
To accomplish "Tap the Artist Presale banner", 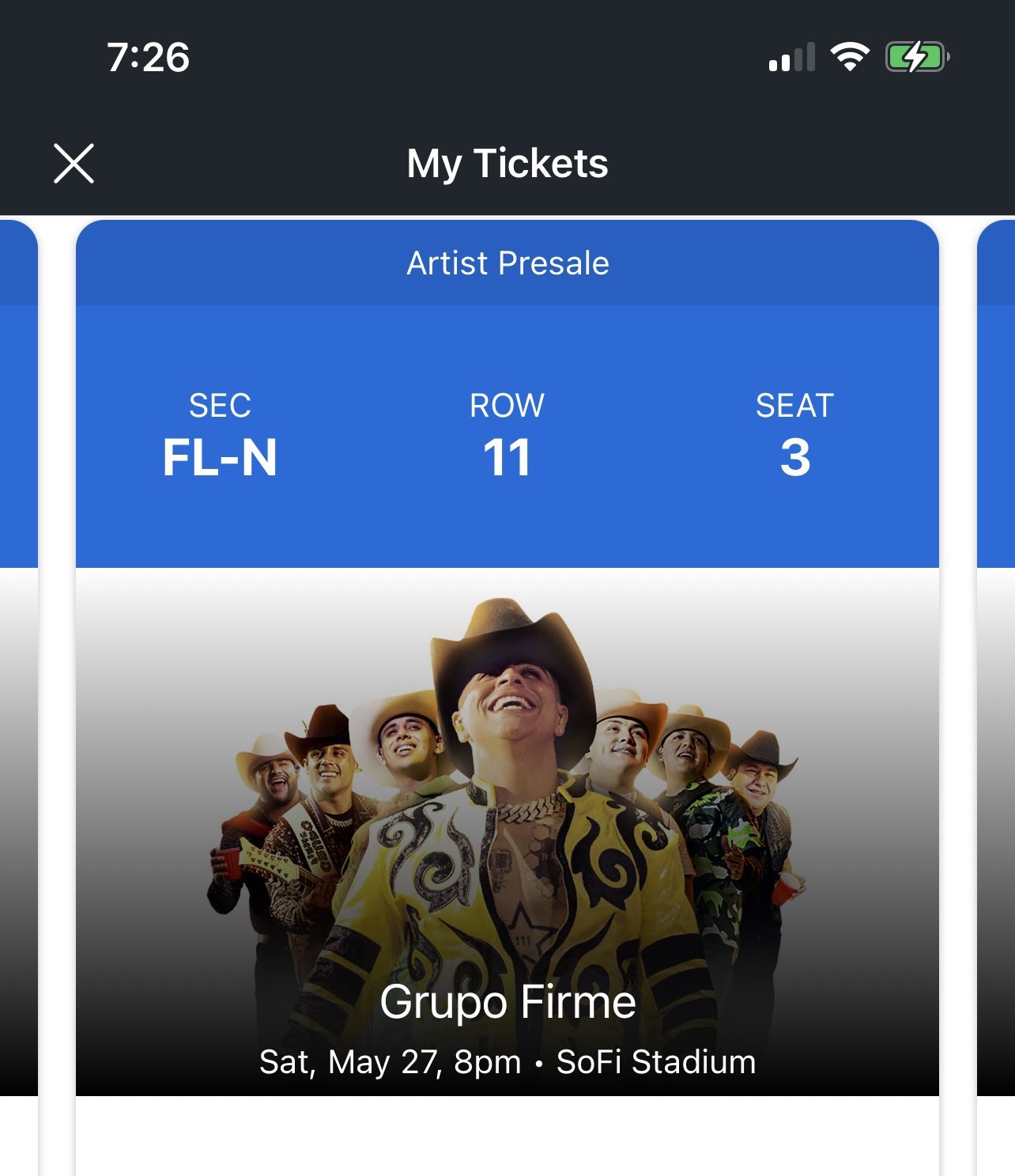I will coord(507,263).
